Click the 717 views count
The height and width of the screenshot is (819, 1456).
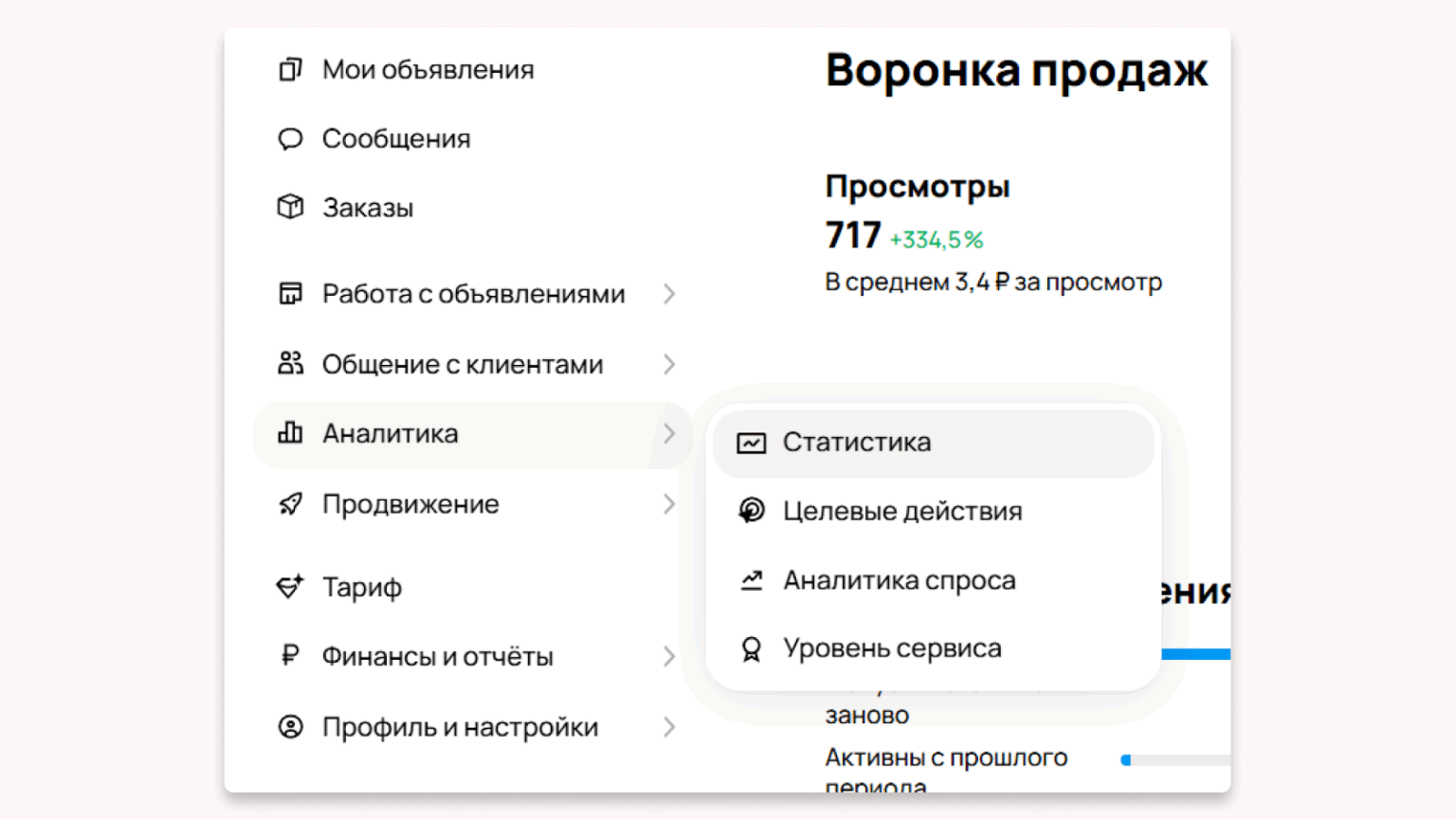[853, 235]
